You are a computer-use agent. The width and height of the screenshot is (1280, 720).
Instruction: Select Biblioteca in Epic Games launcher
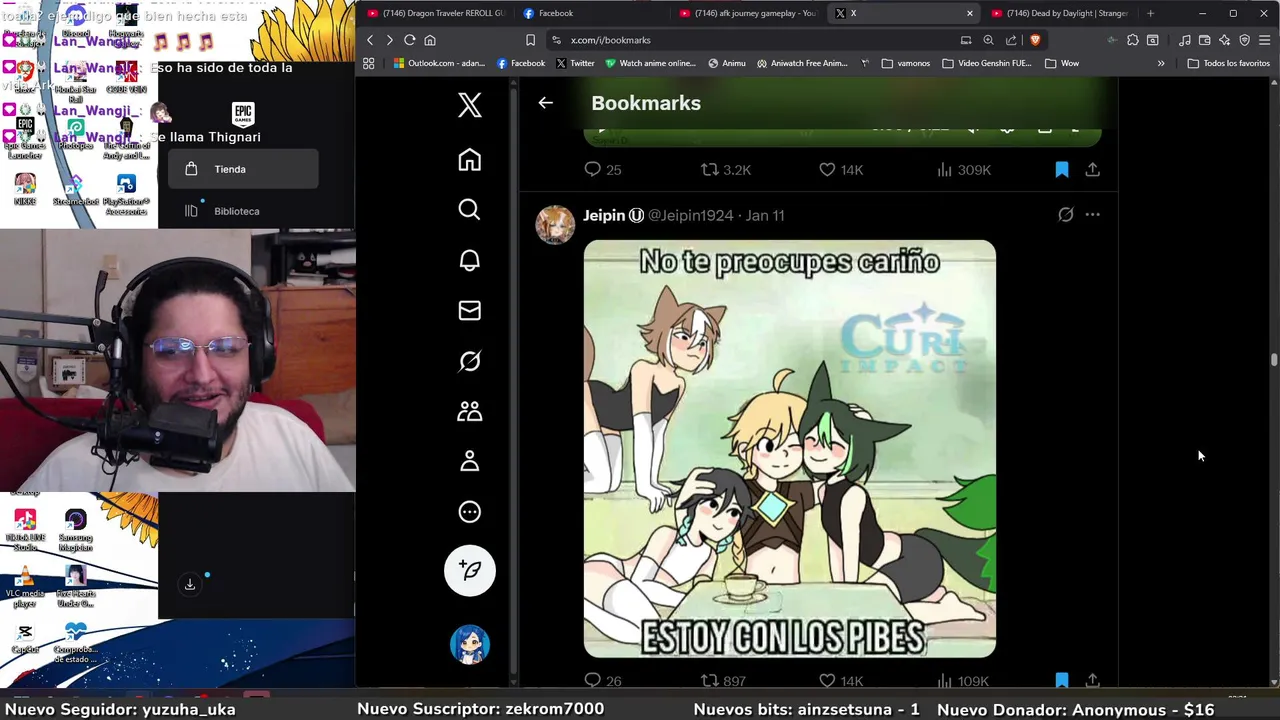coord(243,211)
